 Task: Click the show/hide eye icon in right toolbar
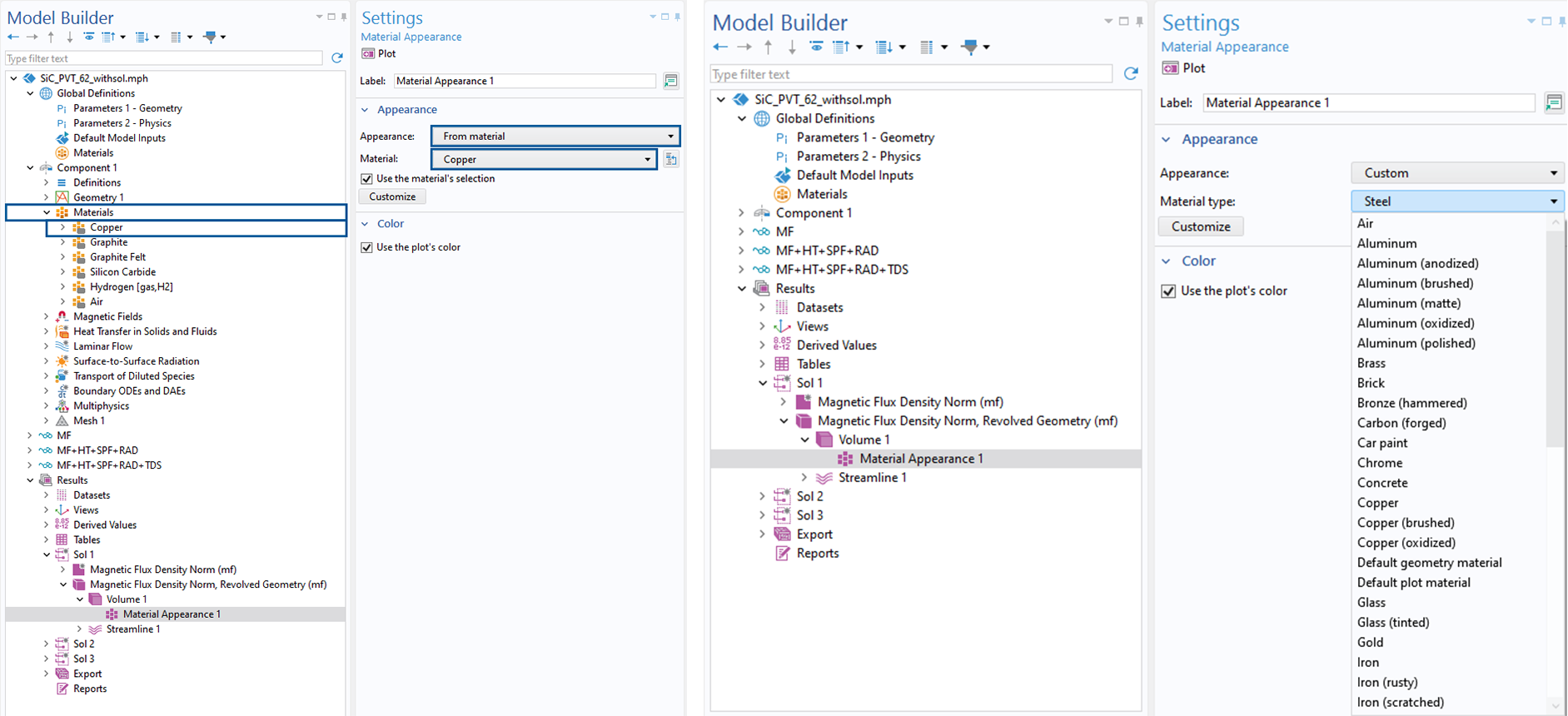click(x=816, y=47)
